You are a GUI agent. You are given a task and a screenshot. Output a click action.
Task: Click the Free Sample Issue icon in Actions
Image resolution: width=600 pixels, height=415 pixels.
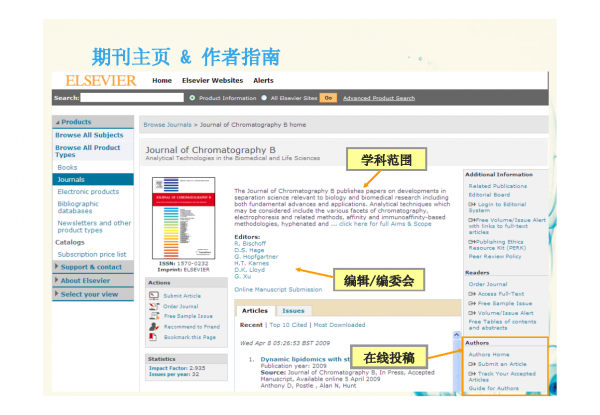(x=154, y=316)
